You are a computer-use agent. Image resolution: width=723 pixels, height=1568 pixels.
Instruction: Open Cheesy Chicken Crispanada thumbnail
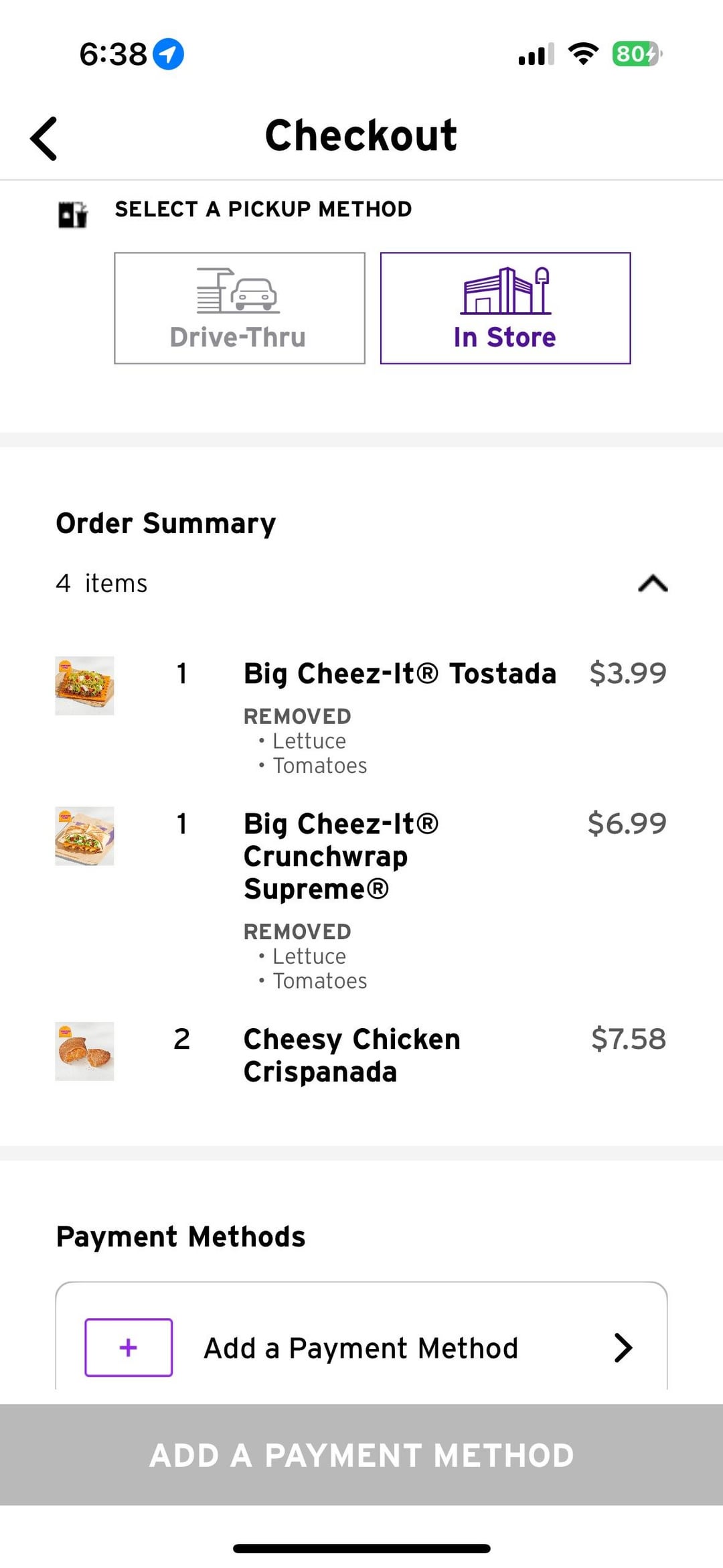point(84,1051)
